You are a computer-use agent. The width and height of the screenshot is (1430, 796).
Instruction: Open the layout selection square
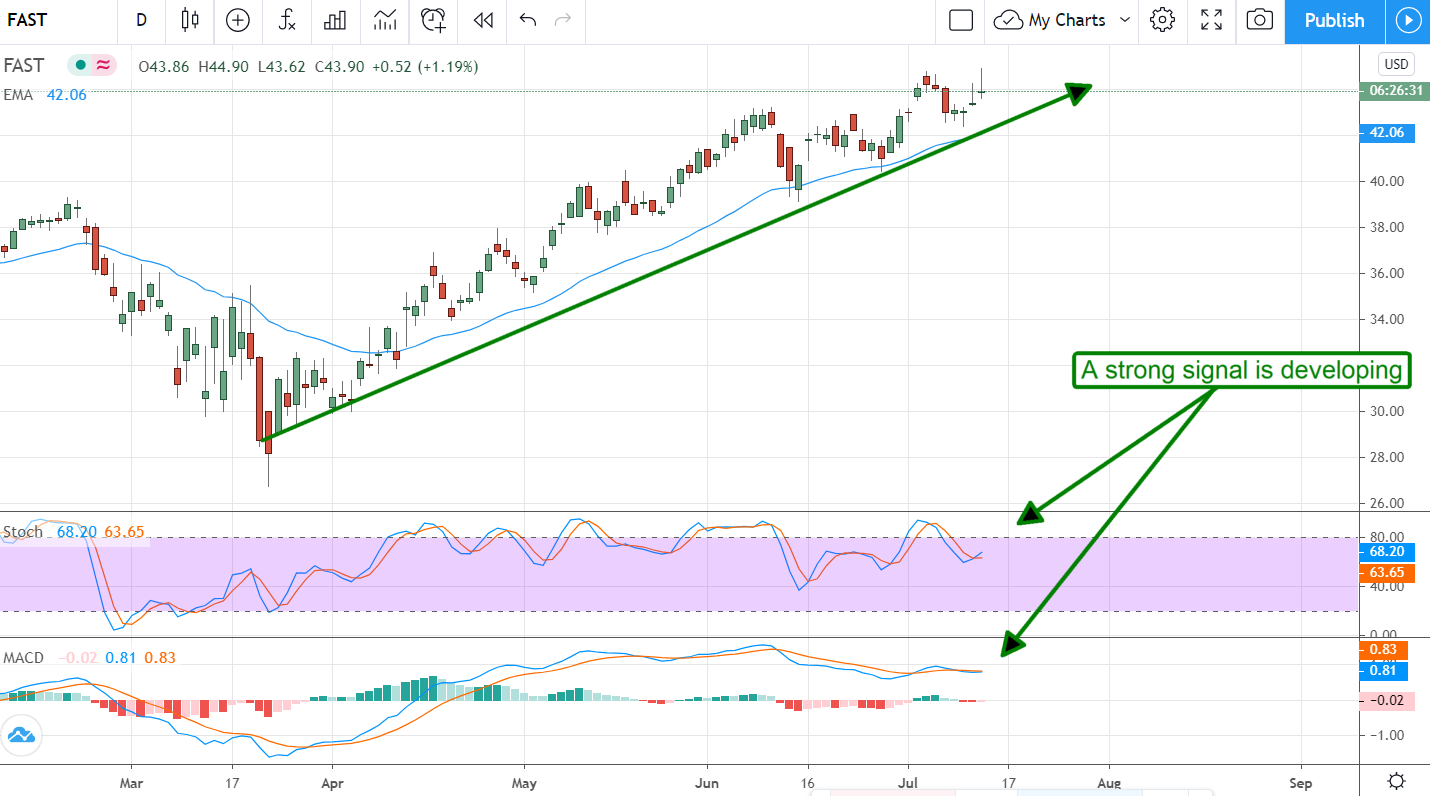pyautogui.click(x=961, y=20)
